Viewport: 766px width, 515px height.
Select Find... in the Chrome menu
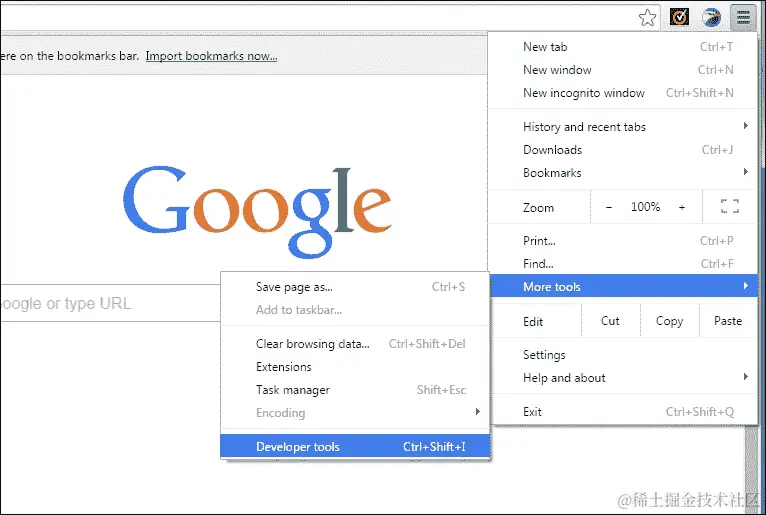623,264
